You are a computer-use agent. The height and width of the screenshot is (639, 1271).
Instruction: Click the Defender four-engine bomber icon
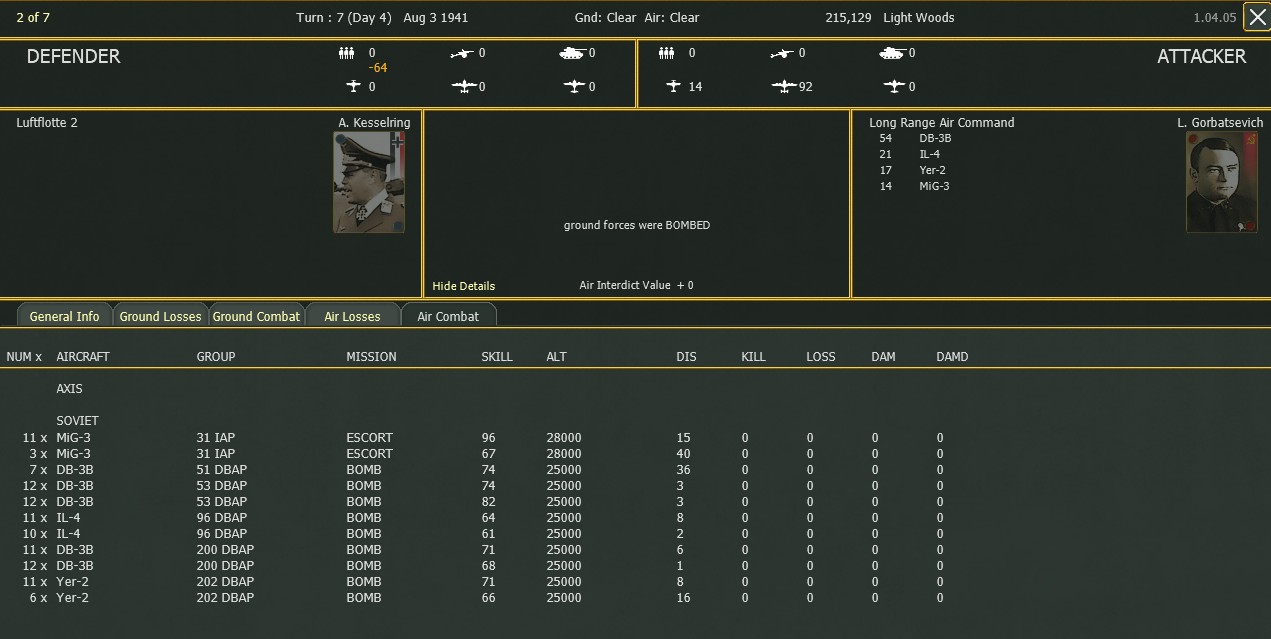(463, 87)
